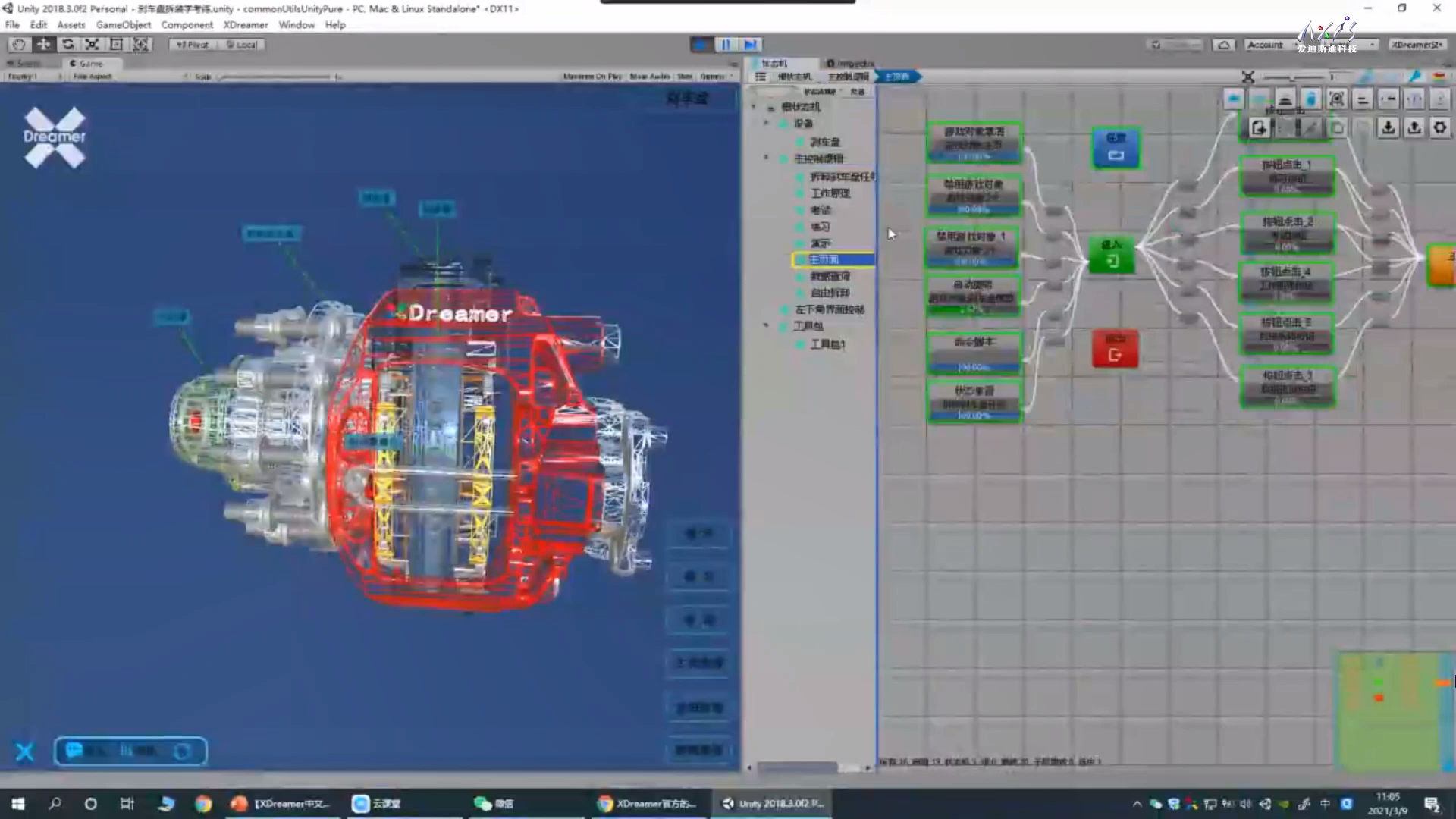The height and width of the screenshot is (819, 1456).
Task: Open the XDreamer menu
Action: pos(246,25)
